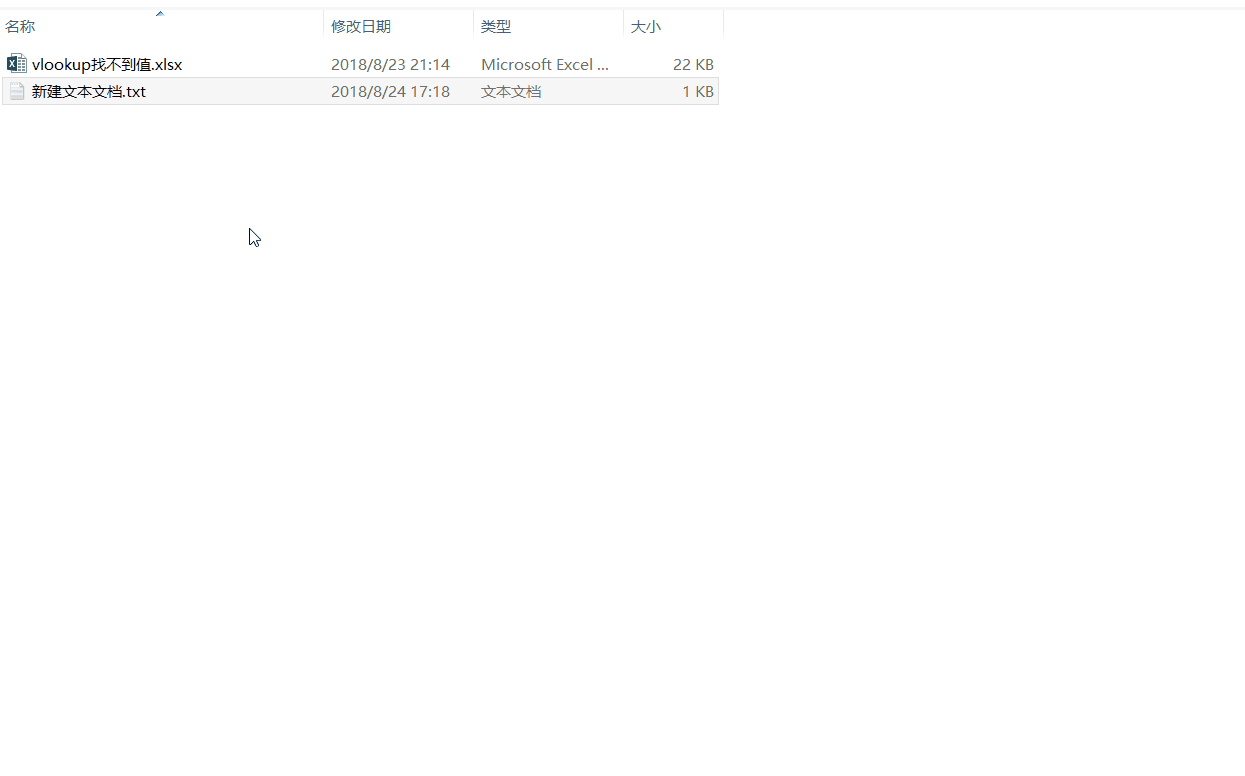Click the 文本文档 type cell
This screenshot has width=1245, height=776.
click(511, 91)
